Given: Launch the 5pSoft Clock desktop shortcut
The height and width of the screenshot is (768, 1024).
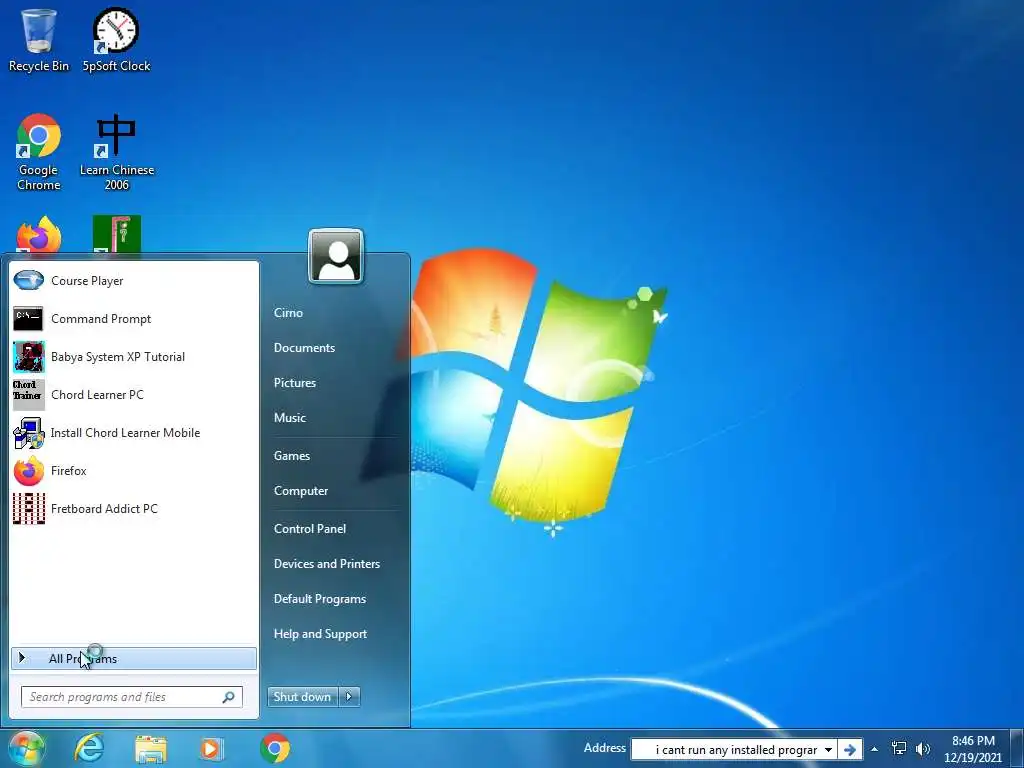Looking at the screenshot, I should click(116, 40).
